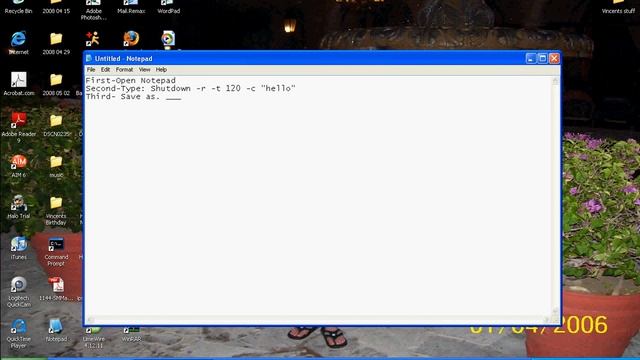Screen dimensions: 640x360
Task: Select the DSCN0235 folder icon
Action: [x=56, y=125]
